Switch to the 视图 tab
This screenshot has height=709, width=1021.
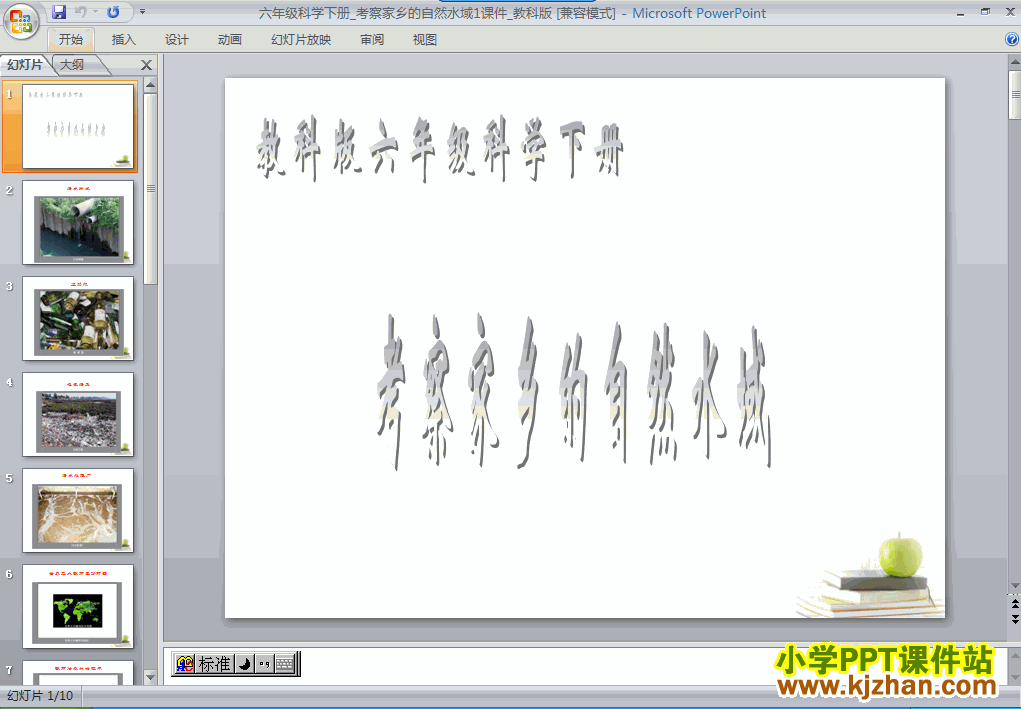click(425, 40)
